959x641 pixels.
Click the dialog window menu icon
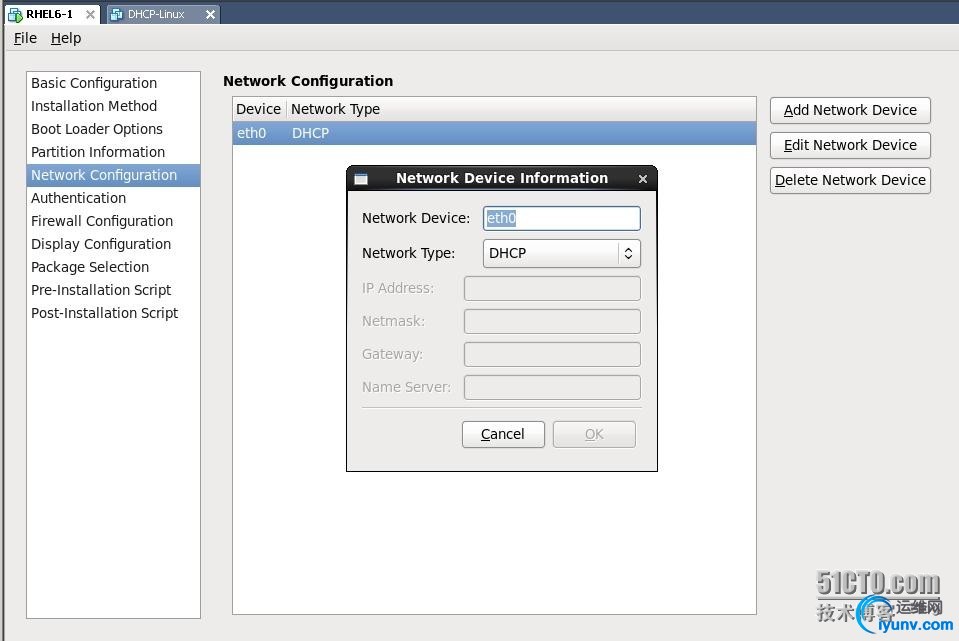(361, 179)
